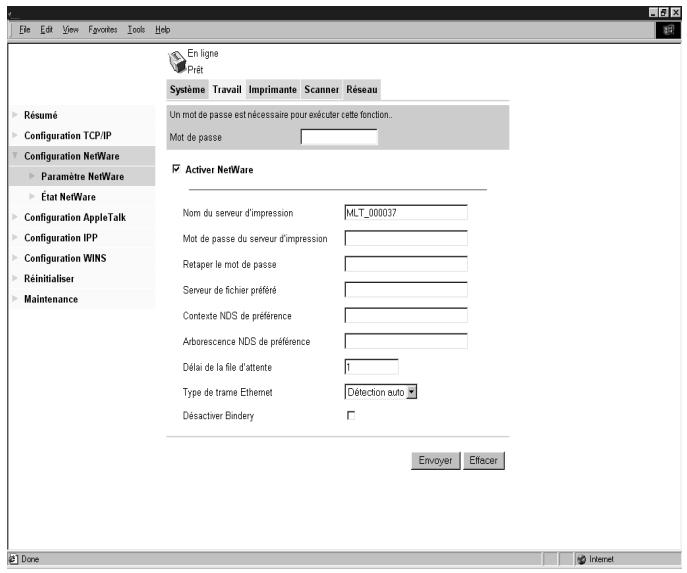Open Paramètre NetWare sub-item
The width and height of the screenshot is (687, 573).
click(82, 176)
